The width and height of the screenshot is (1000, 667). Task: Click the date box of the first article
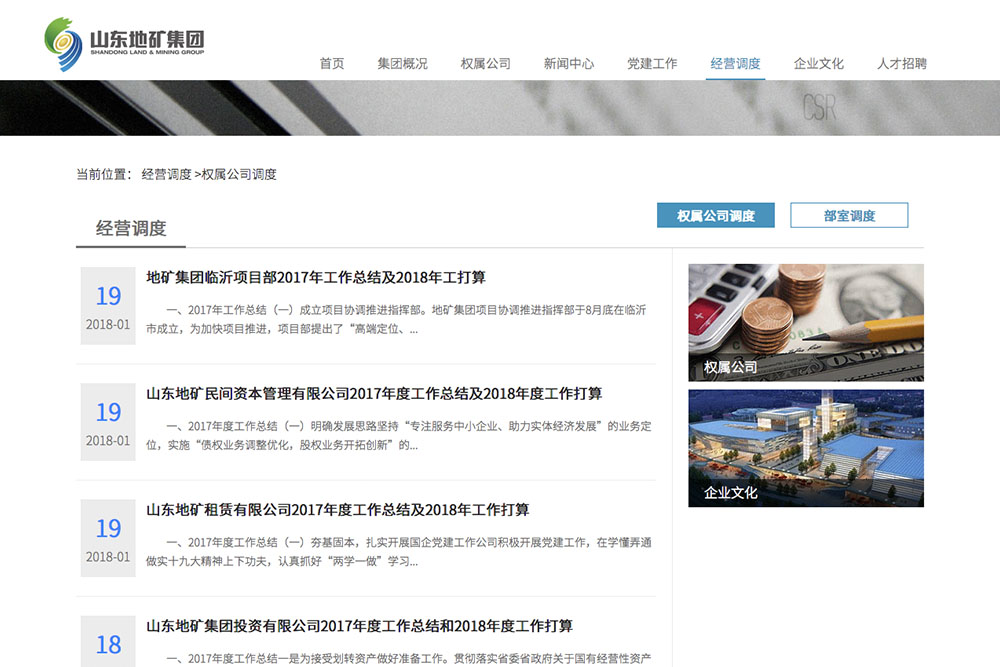pos(108,306)
